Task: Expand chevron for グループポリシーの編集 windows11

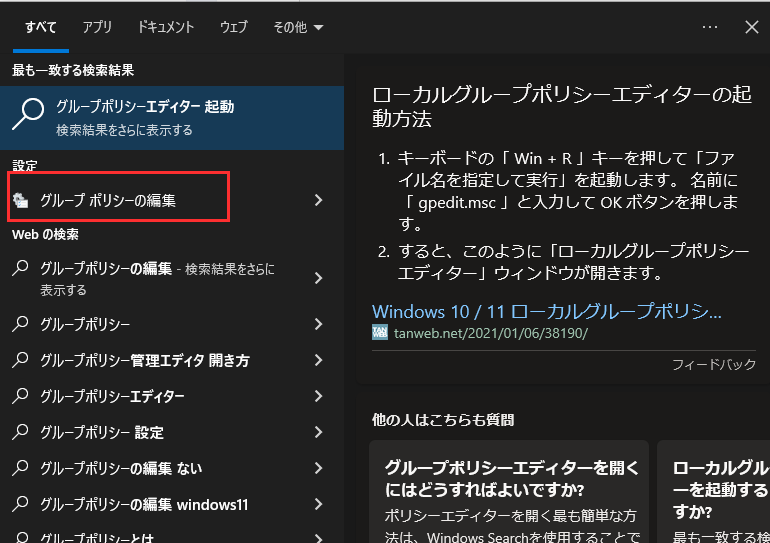Action: tap(318, 504)
